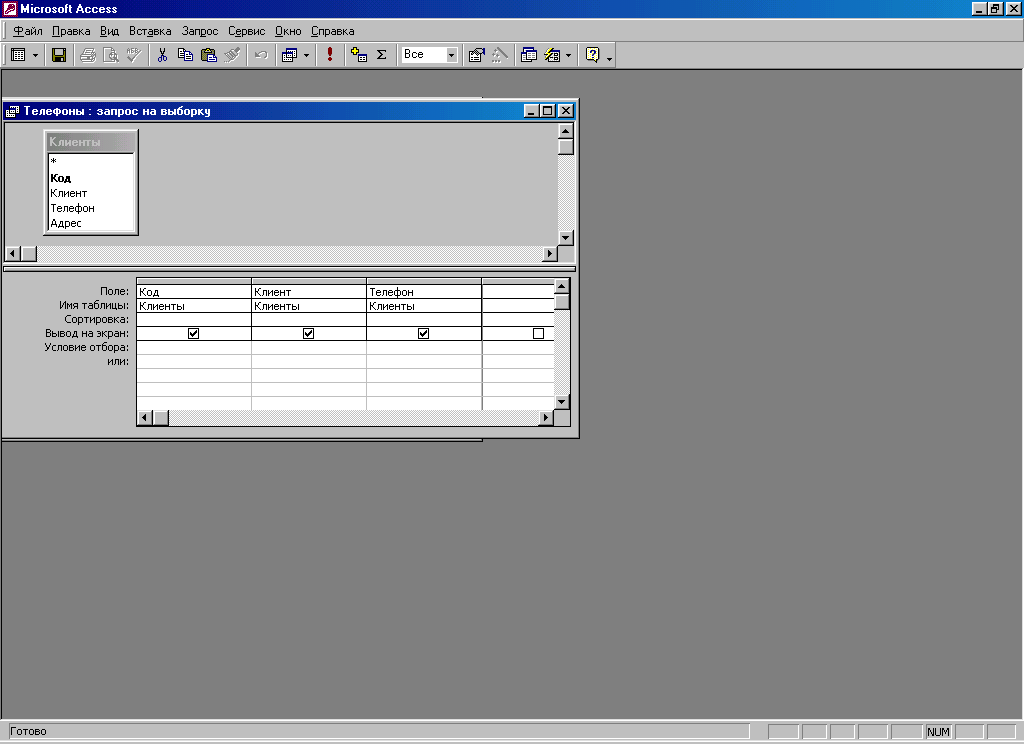The image size is (1024, 744).
Task: Open toolbar options arrow after help icon
Action: click(609, 57)
